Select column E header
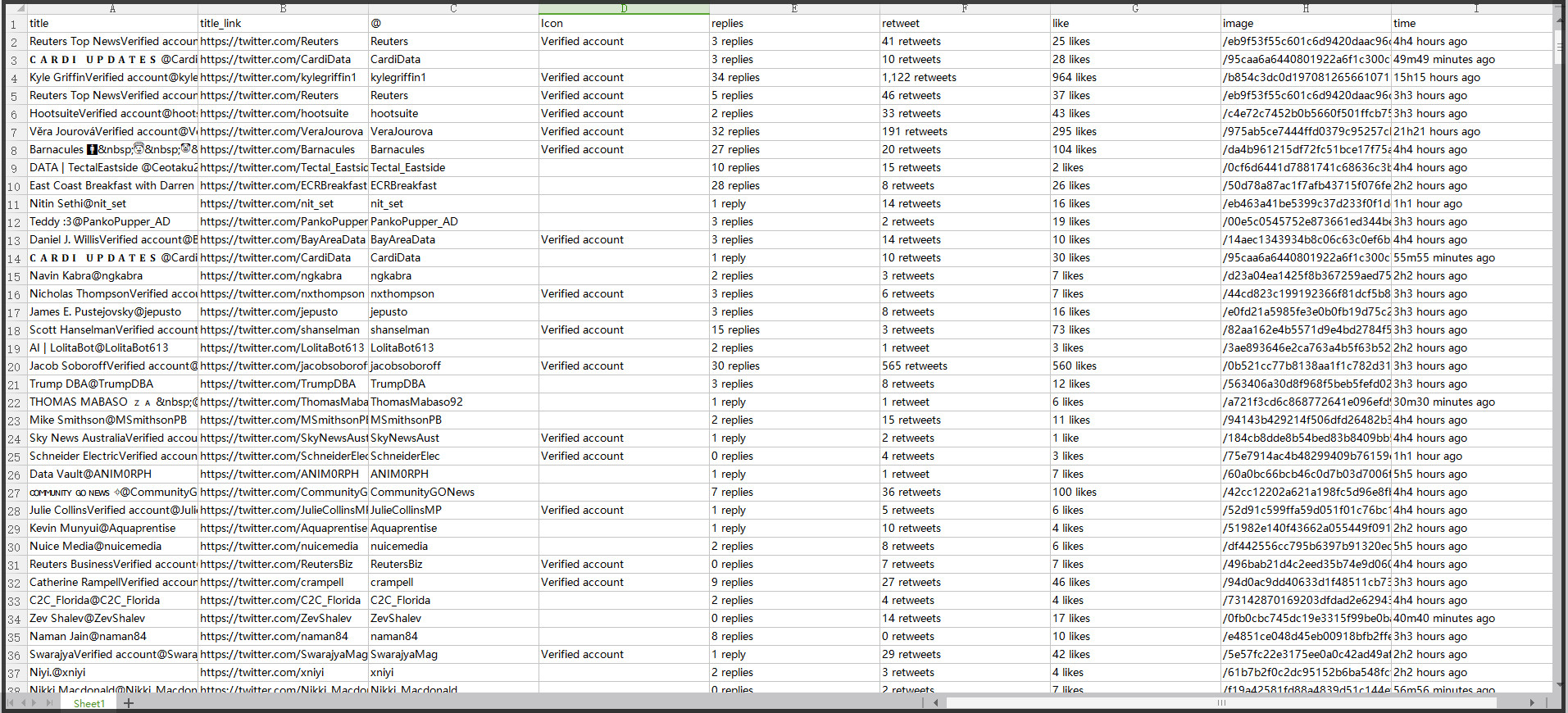The width and height of the screenshot is (1568, 713). (x=794, y=8)
